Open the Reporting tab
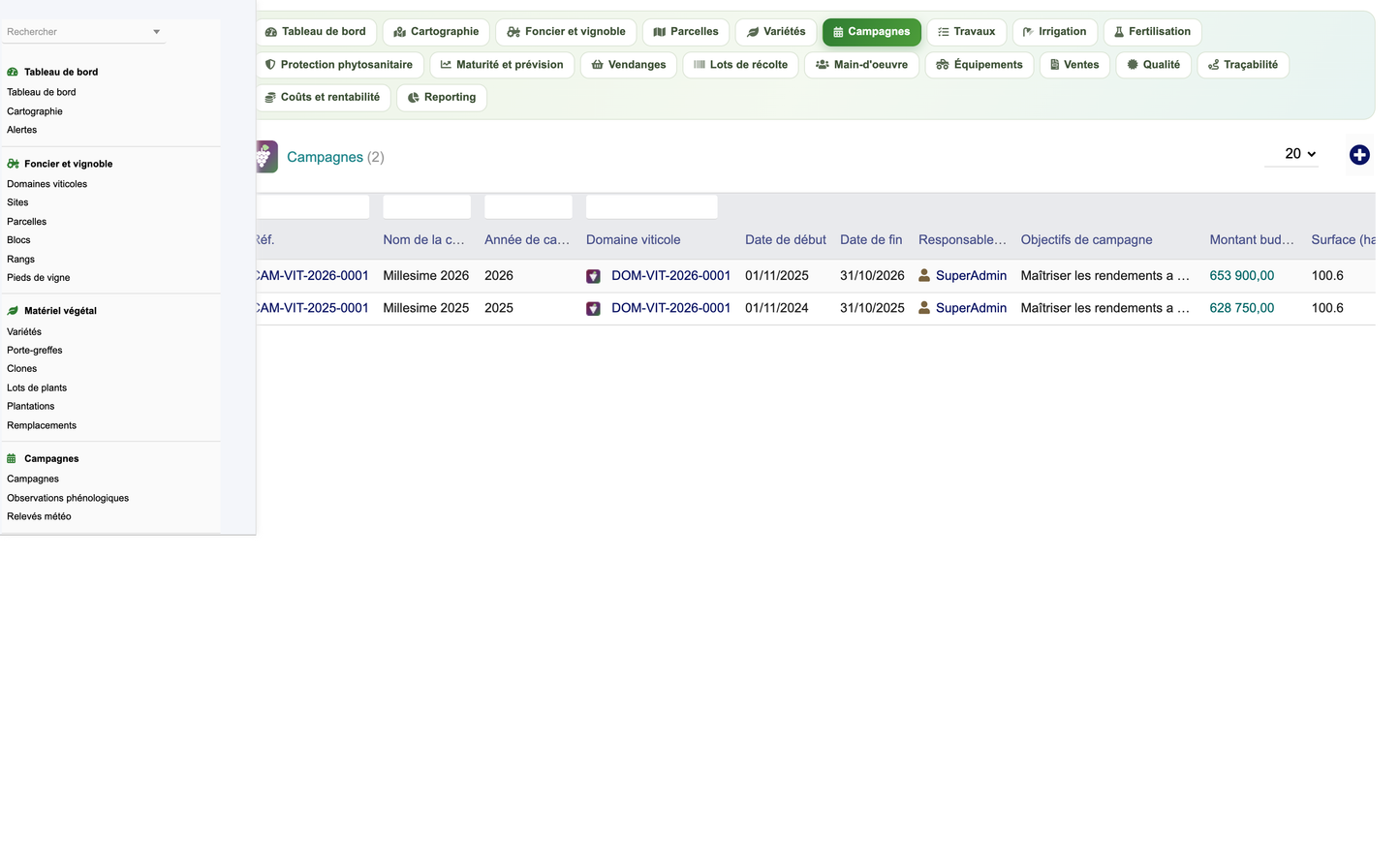This screenshot has height=866, width=1400. (x=442, y=98)
